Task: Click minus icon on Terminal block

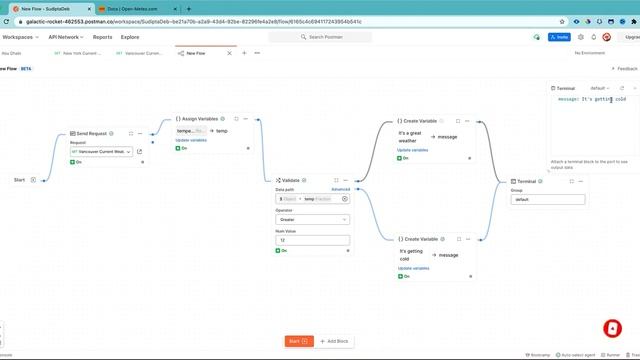Action: pos(581,181)
